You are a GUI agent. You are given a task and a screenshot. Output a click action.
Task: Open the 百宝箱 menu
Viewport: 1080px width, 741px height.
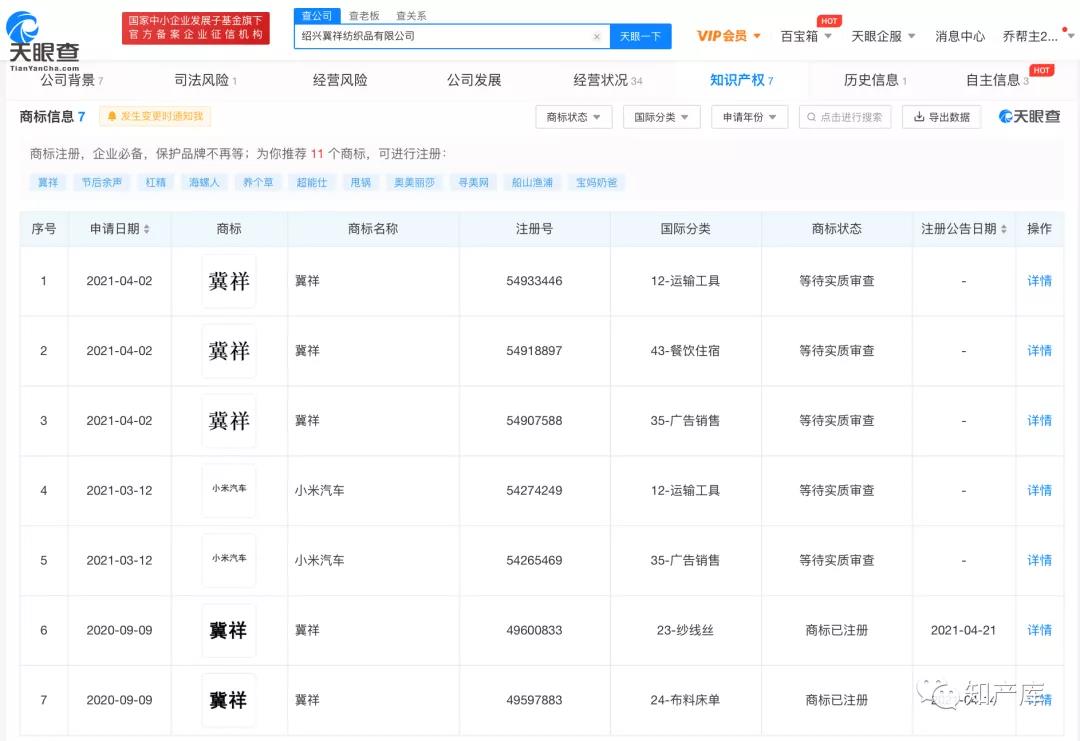coord(805,36)
